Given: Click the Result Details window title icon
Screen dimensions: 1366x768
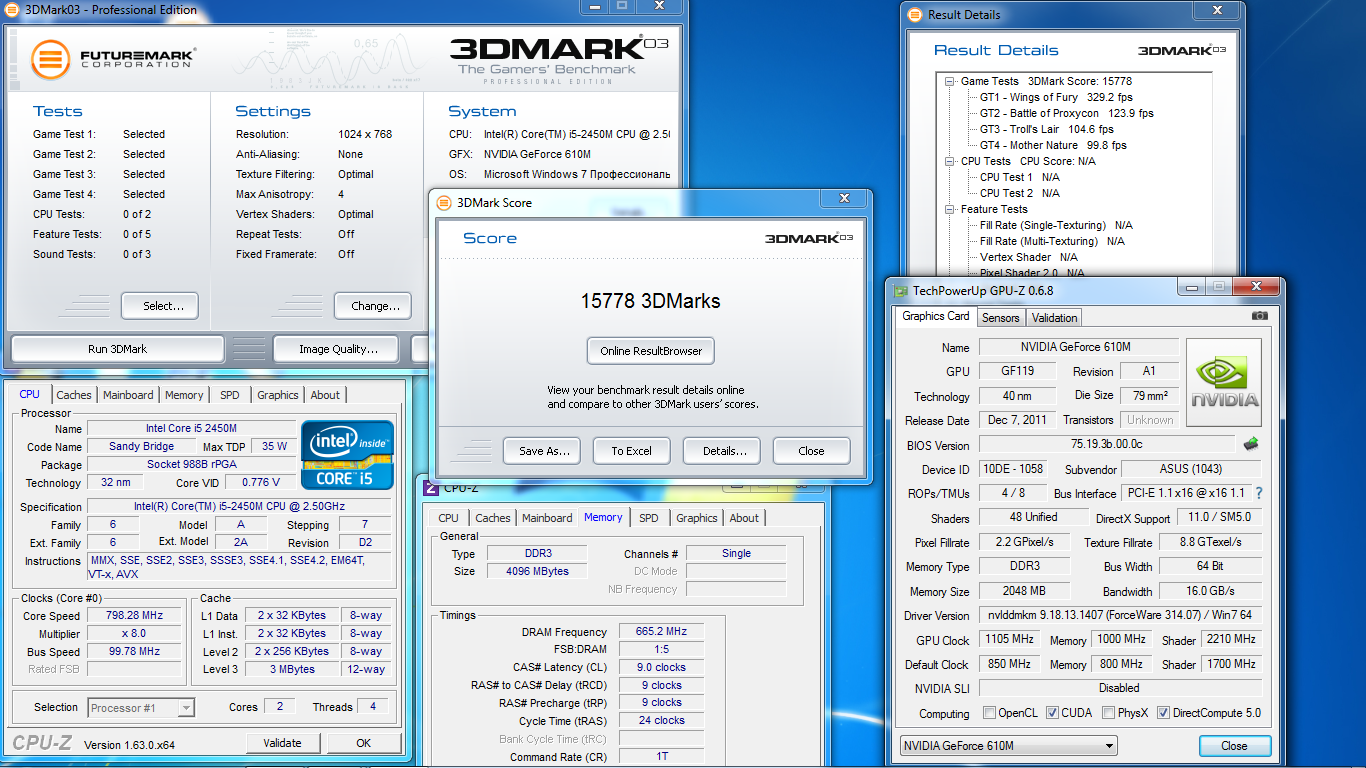Looking at the screenshot, I should (915, 14).
